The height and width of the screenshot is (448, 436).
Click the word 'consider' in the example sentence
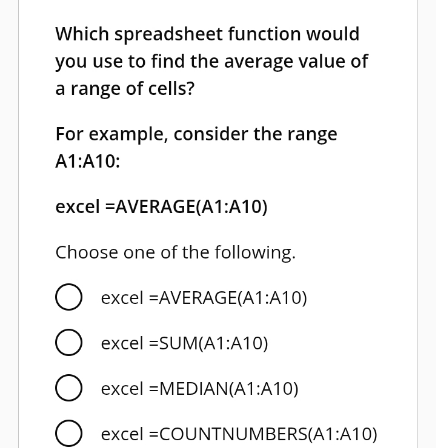211,134
